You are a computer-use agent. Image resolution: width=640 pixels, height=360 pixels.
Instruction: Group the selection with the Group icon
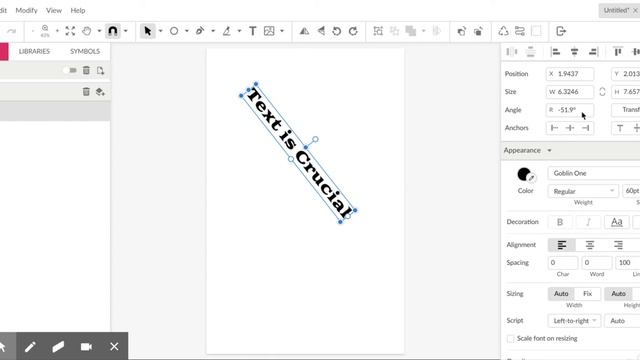pyautogui.click(x=378, y=31)
